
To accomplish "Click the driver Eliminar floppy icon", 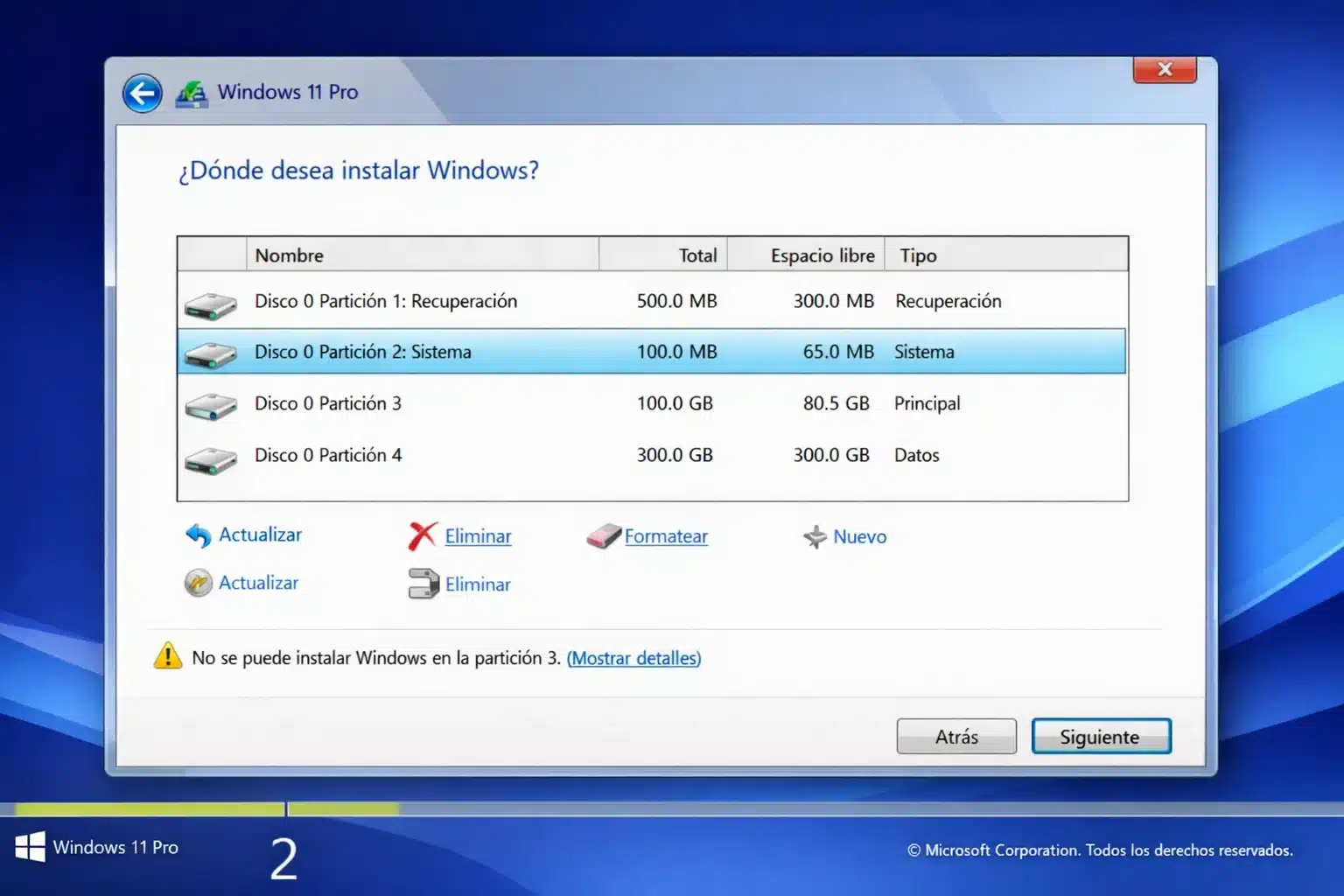I will tap(424, 583).
